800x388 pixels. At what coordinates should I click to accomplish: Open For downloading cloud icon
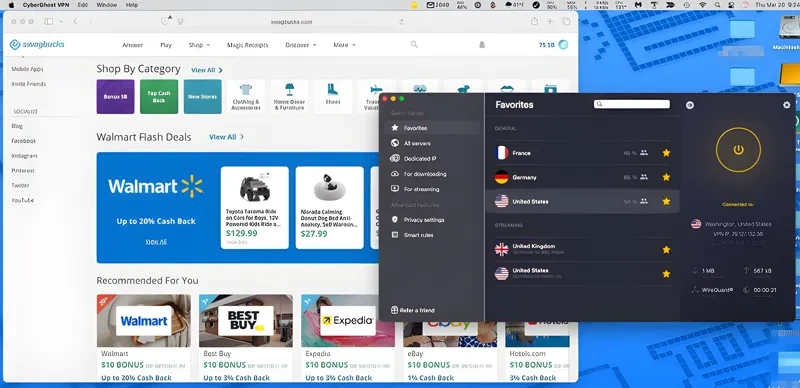(x=394, y=174)
